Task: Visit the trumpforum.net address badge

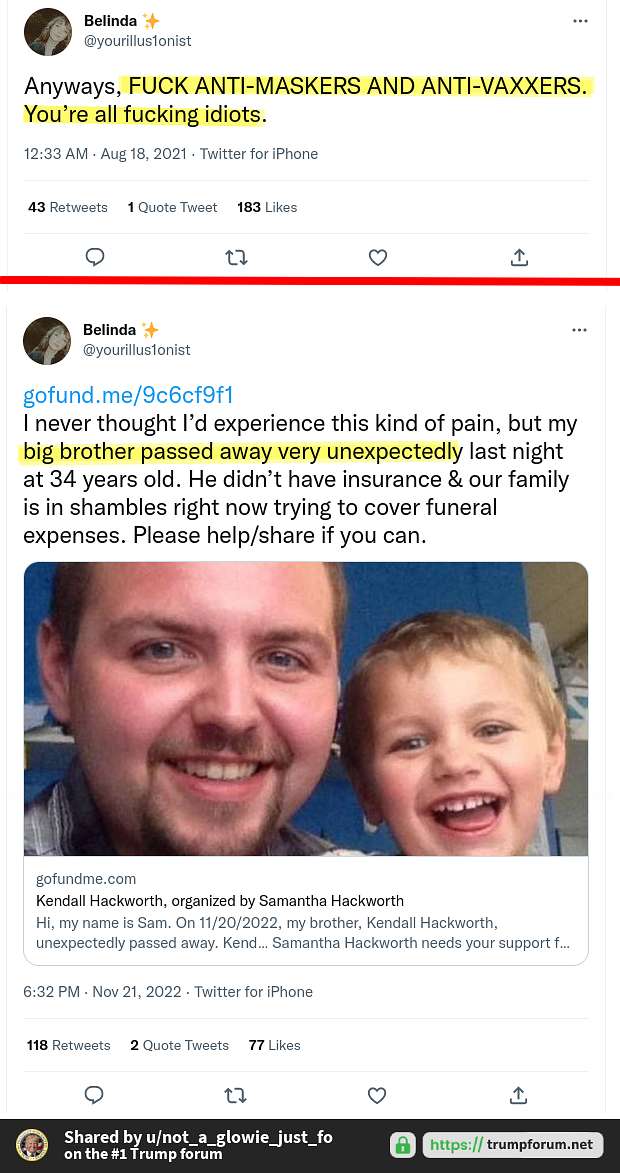Action: click(x=513, y=1145)
